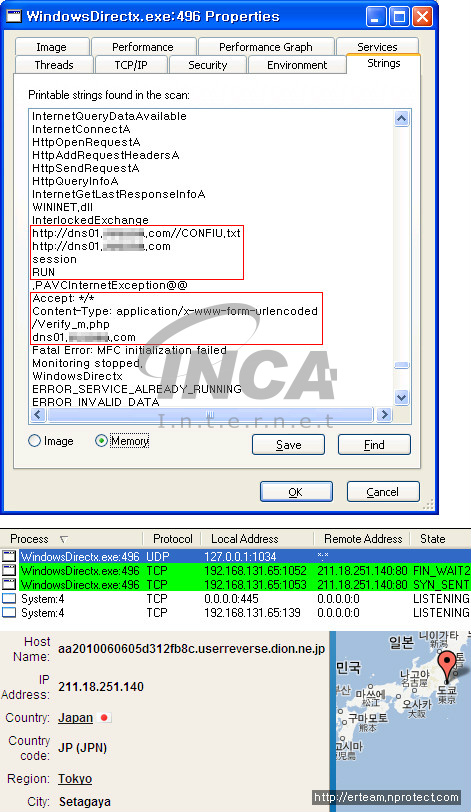471x812 pixels.
Task: Switch to the TCP/IP tab
Action: (130, 65)
